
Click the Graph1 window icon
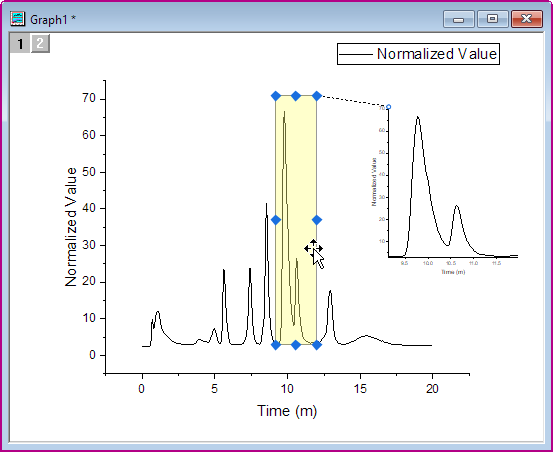[17, 19]
